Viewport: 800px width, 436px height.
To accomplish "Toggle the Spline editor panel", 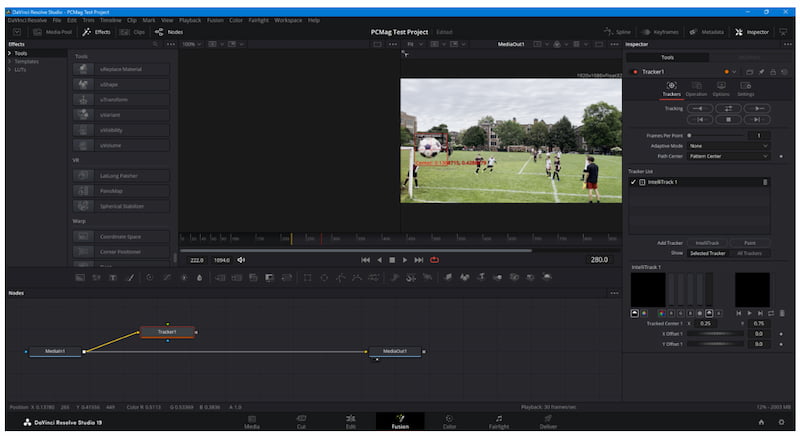I will [617, 32].
